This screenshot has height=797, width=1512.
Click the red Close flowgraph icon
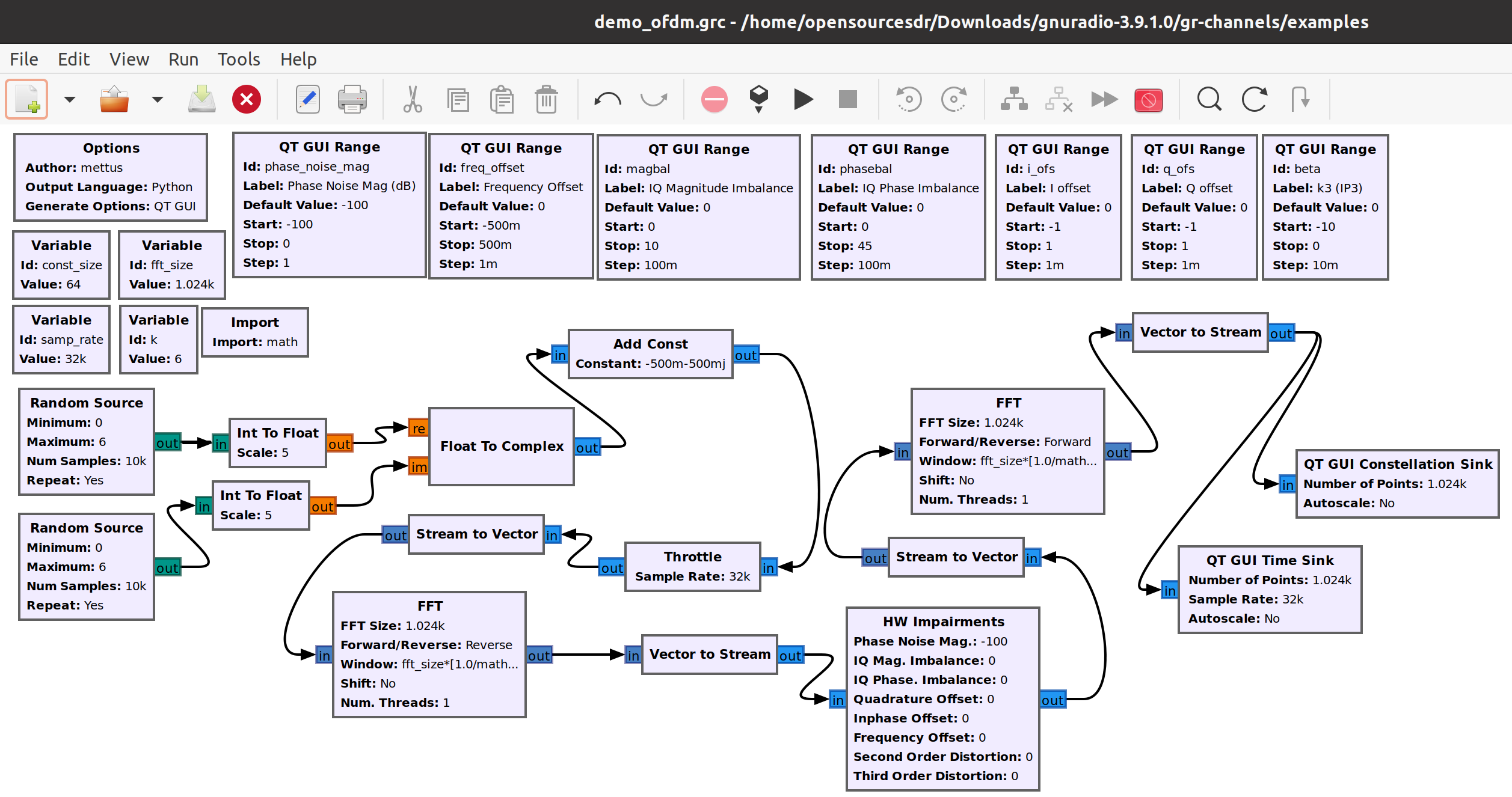pyautogui.click(x=247, y=99)
